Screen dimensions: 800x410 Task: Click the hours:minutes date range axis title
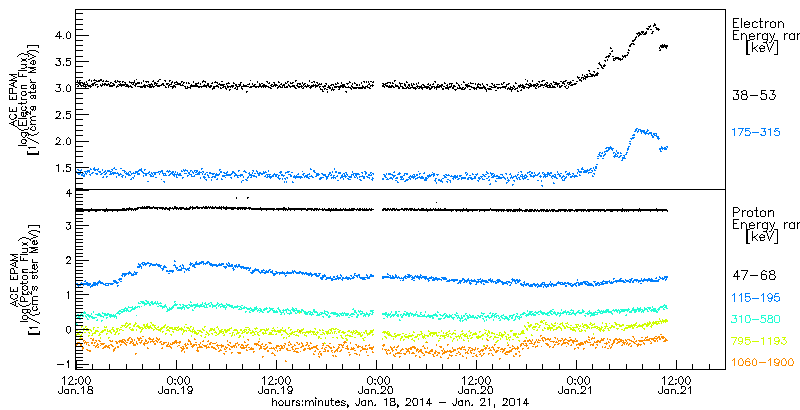(400, 403)
